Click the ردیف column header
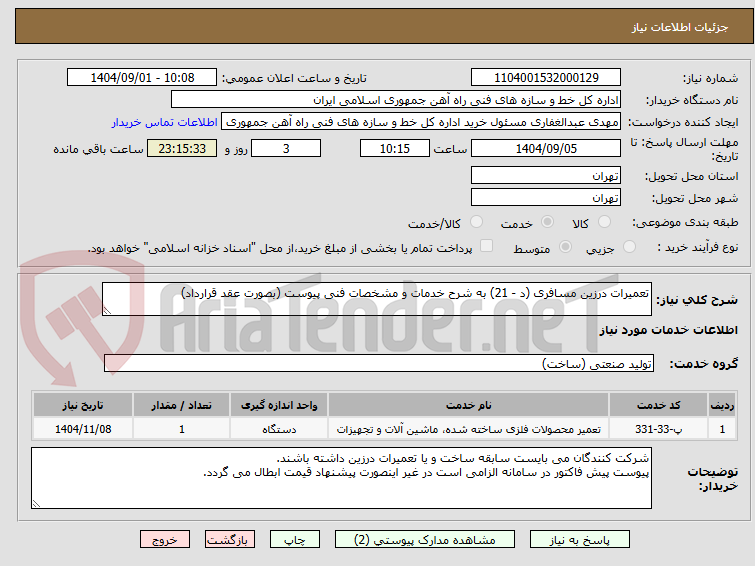The height and width of the screenshot is (566, 755). (722, 405)
